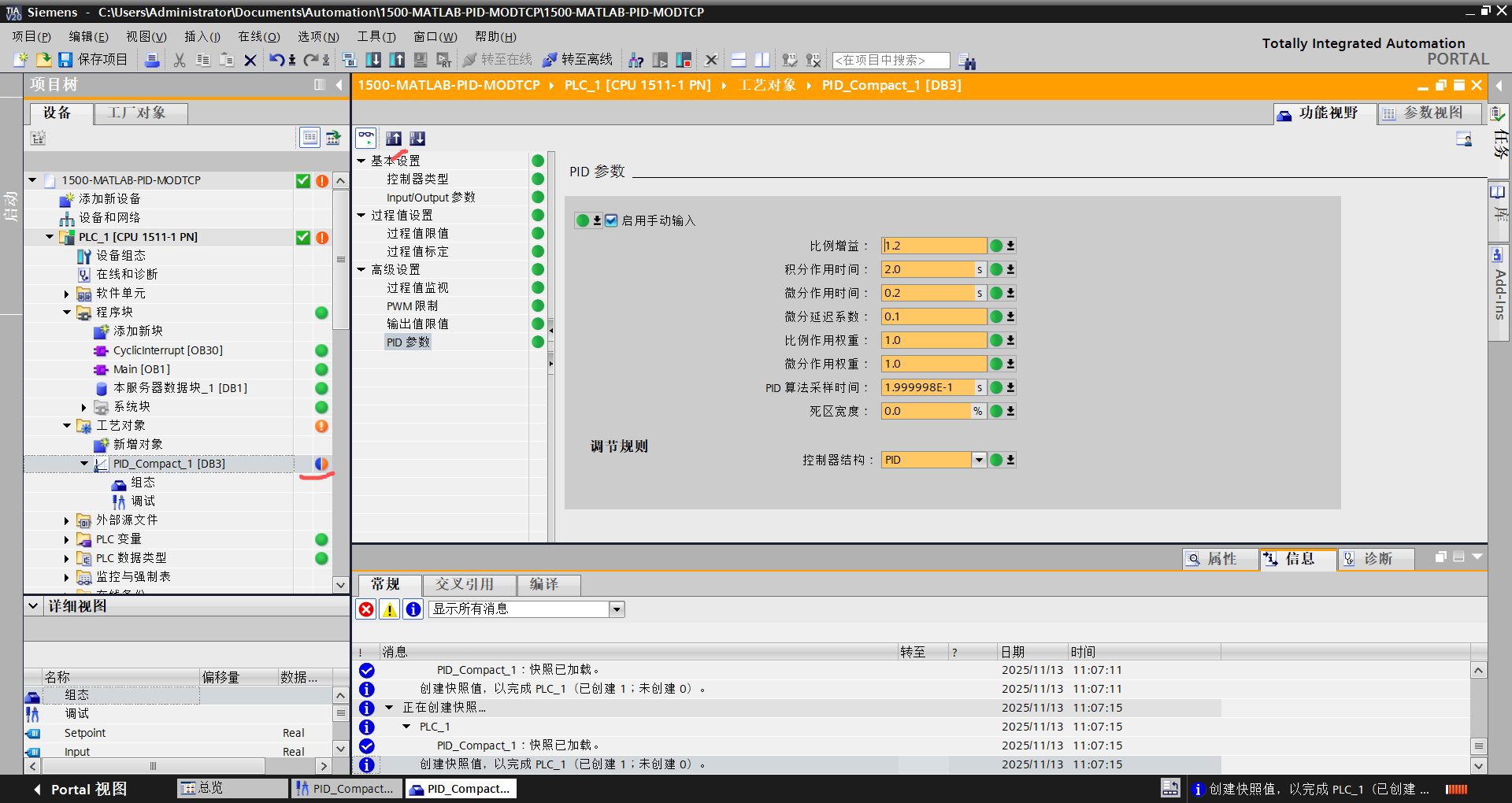Create a new project via toolbar icon
Image resolution: width=1512 pixels, height=803 pixels.
[21, 60]
